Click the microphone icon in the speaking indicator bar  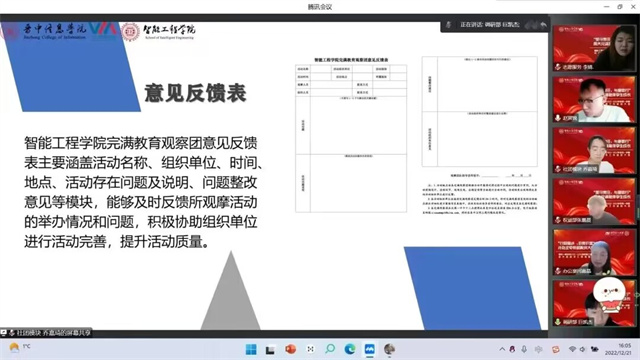pos(448,25)
